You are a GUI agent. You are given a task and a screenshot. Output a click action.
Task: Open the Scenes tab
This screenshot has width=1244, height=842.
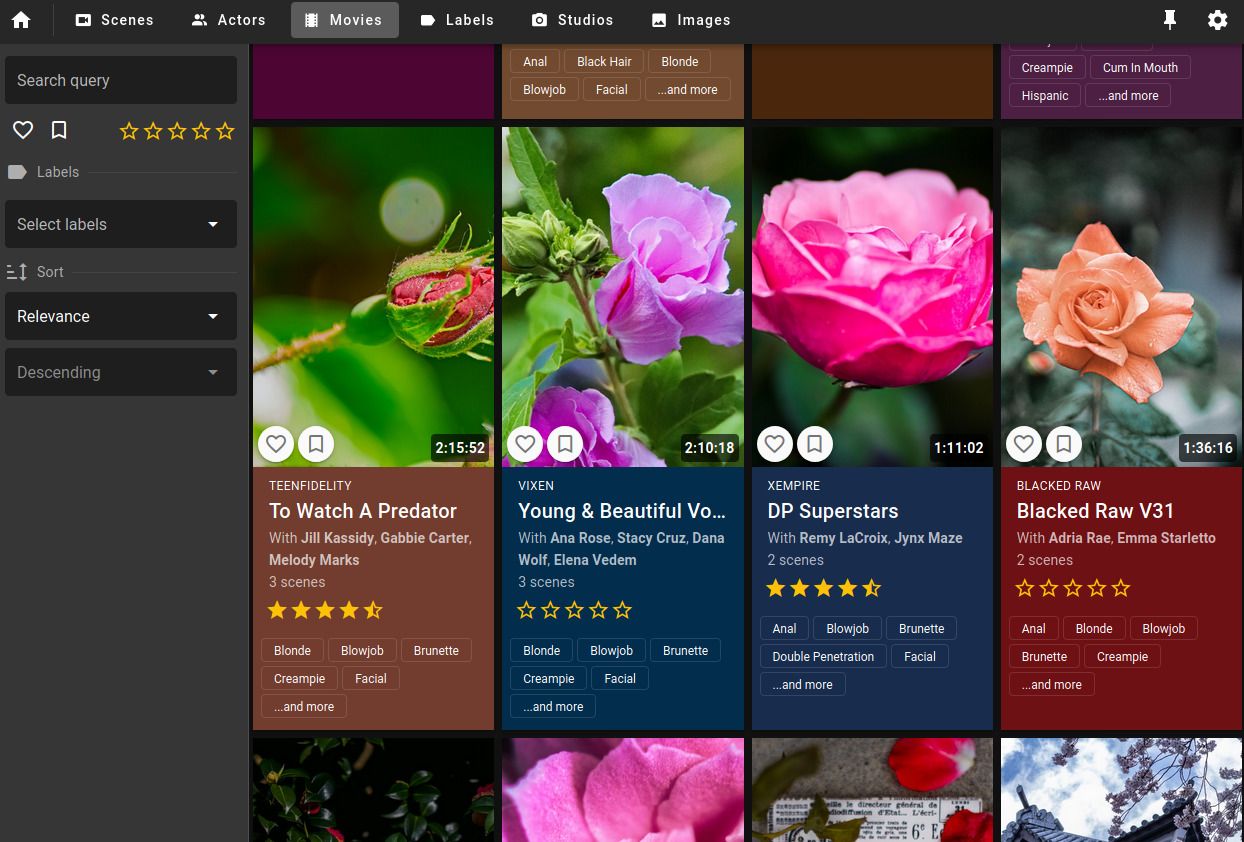click(115, 20)
